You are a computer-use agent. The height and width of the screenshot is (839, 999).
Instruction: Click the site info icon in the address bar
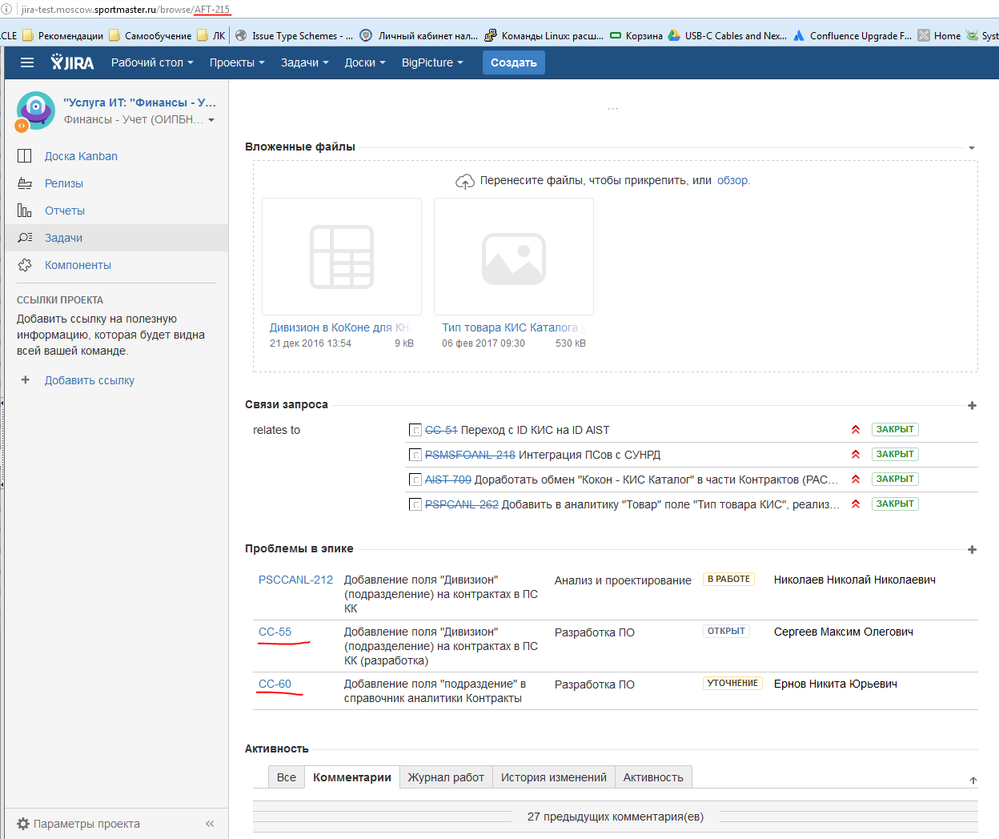(6, 9)
